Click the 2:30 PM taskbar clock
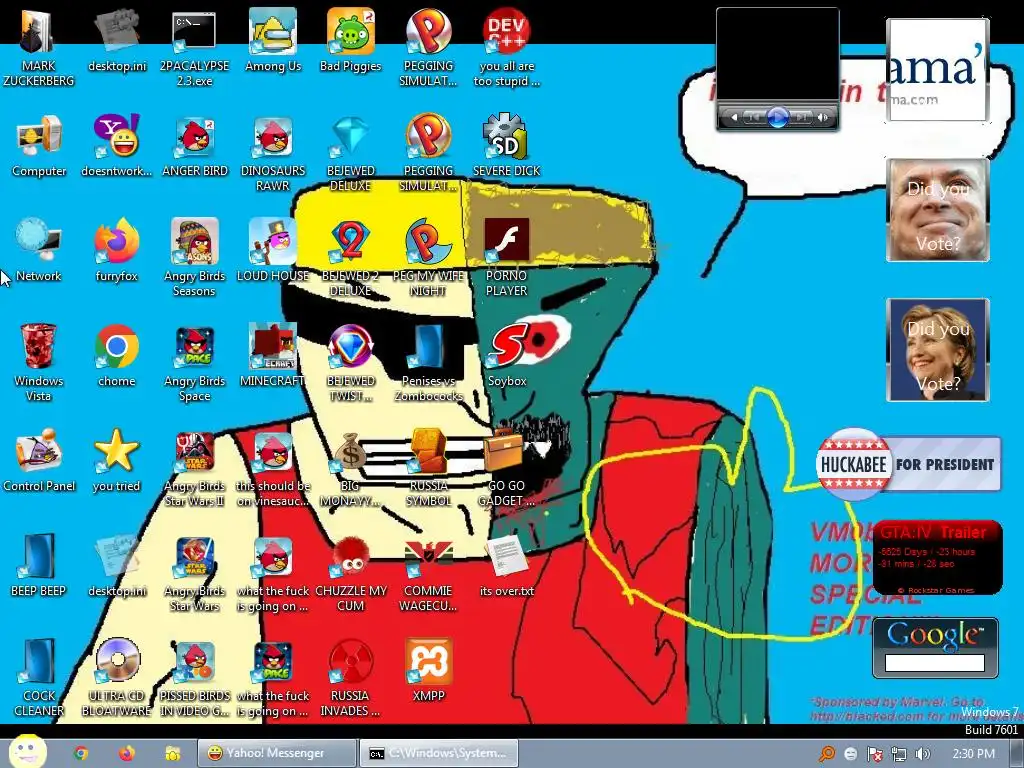1024x768 pixels. pyautogui.click(x=974, y=754)
